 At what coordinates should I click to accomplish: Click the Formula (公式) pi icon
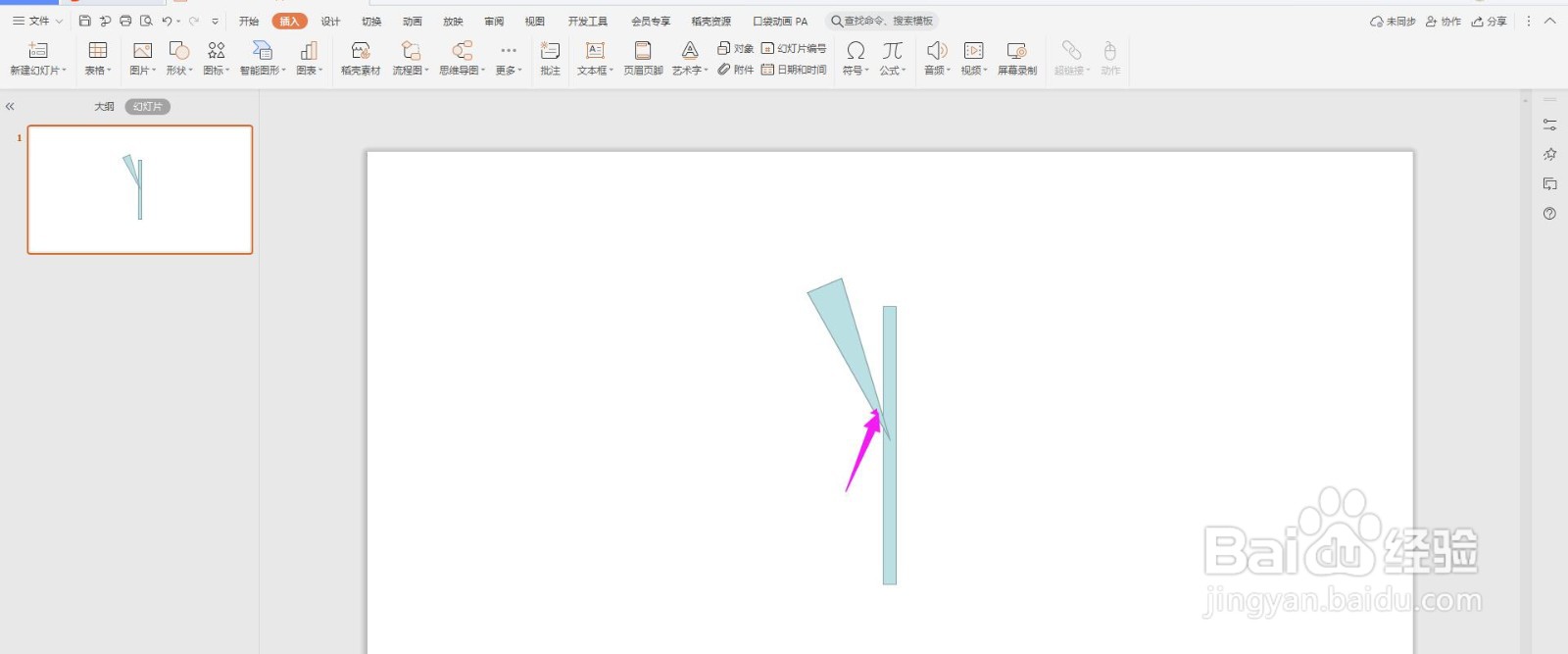[892, 50]
